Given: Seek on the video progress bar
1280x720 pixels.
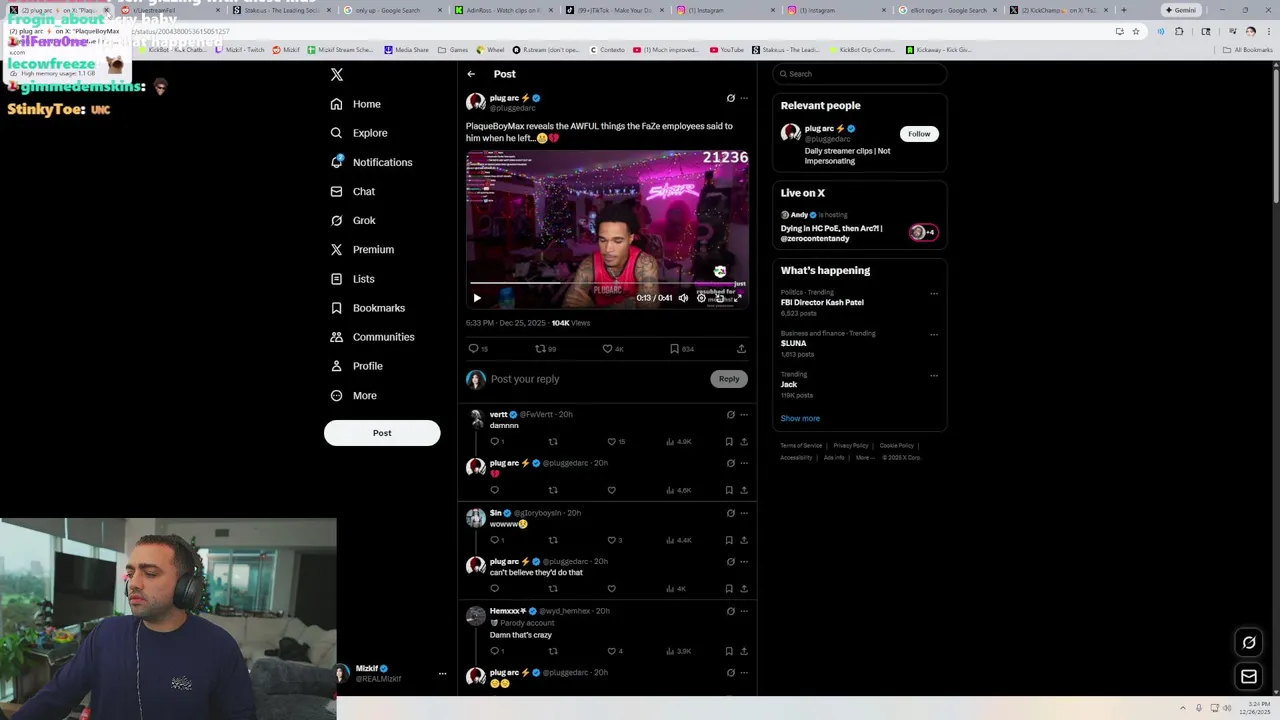Looking at the screenshot, I should click(x=606, y=283).
